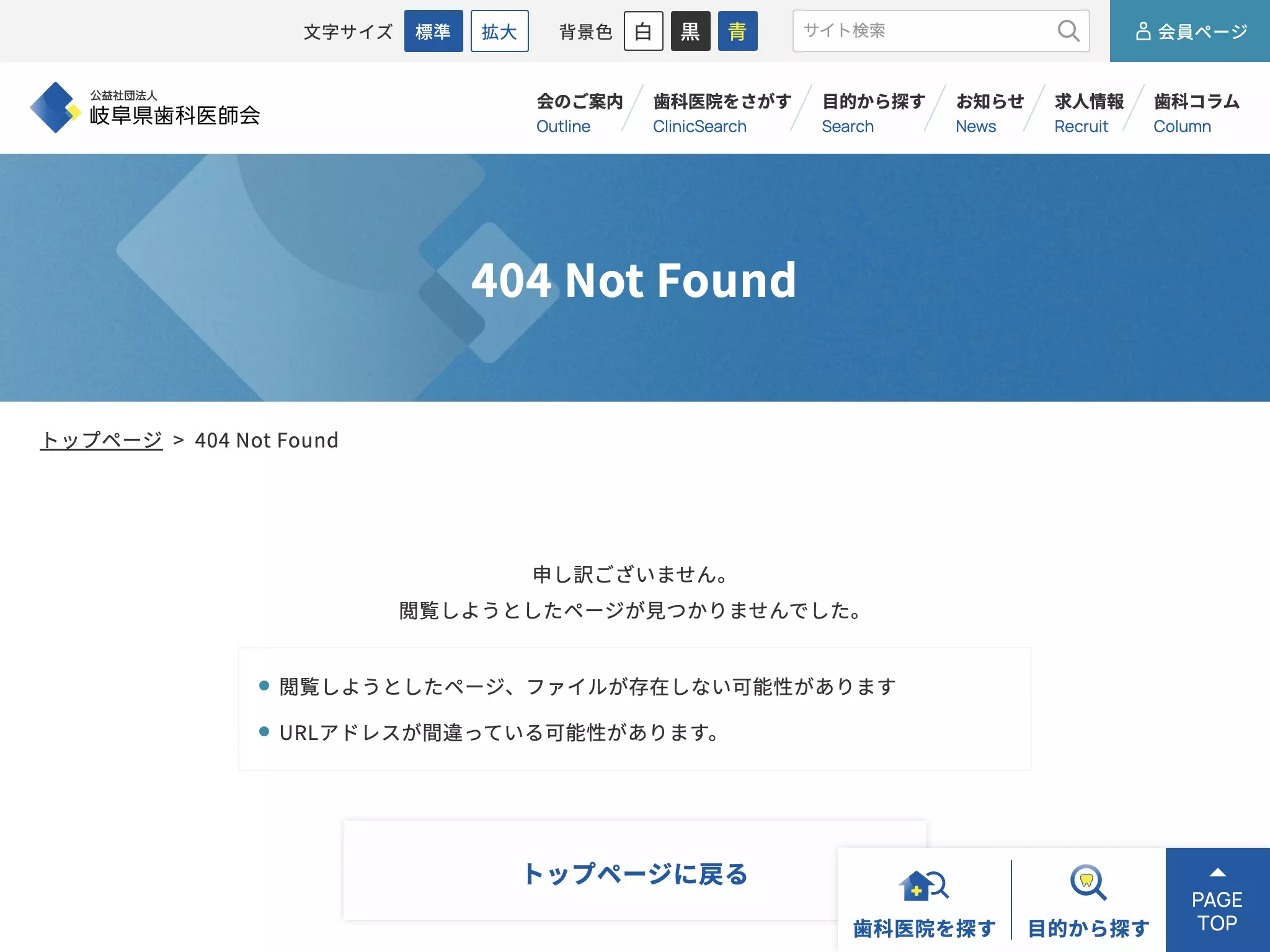Click the 申し訳ございません。 text
Screen dimensions: 1270x952
pos(631,575)
